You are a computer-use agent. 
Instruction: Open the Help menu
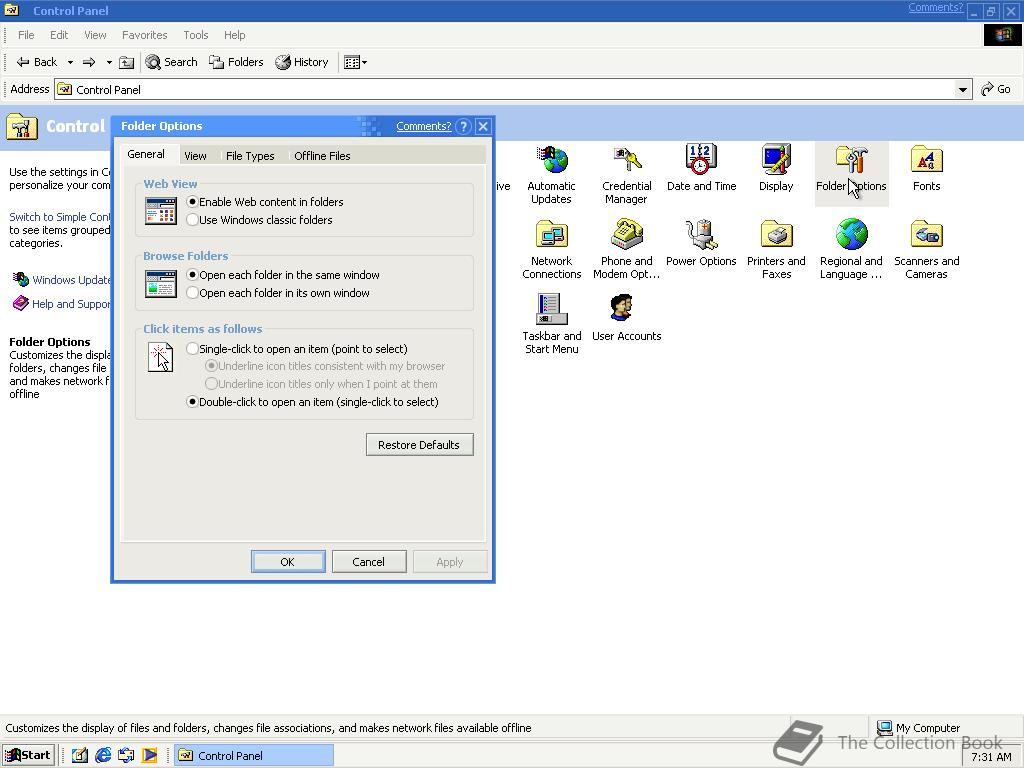click(234, 35)
